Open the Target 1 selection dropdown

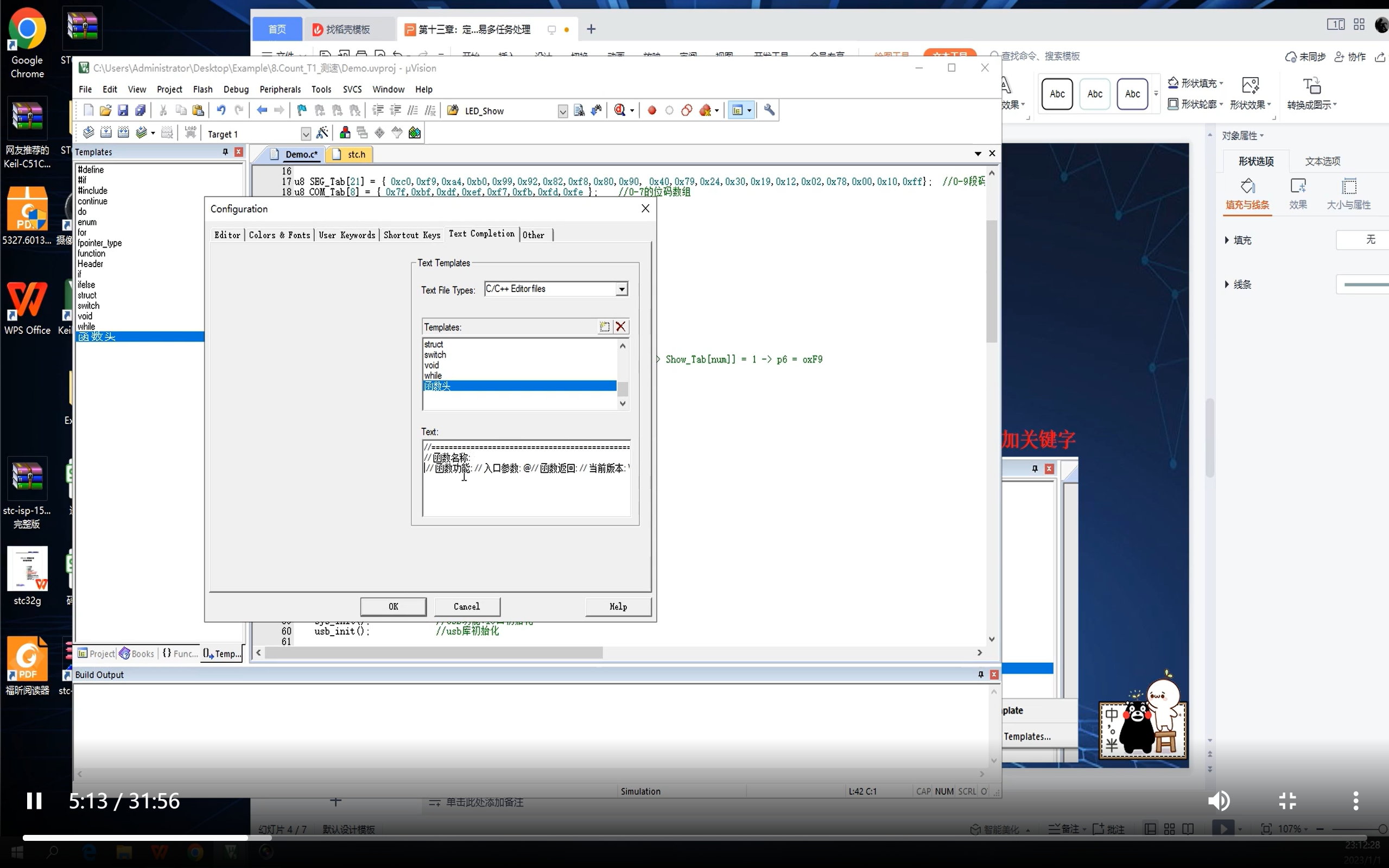click(306, 134)
